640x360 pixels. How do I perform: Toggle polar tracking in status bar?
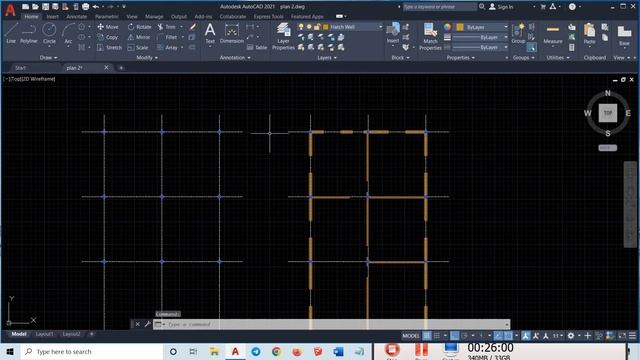464,336
